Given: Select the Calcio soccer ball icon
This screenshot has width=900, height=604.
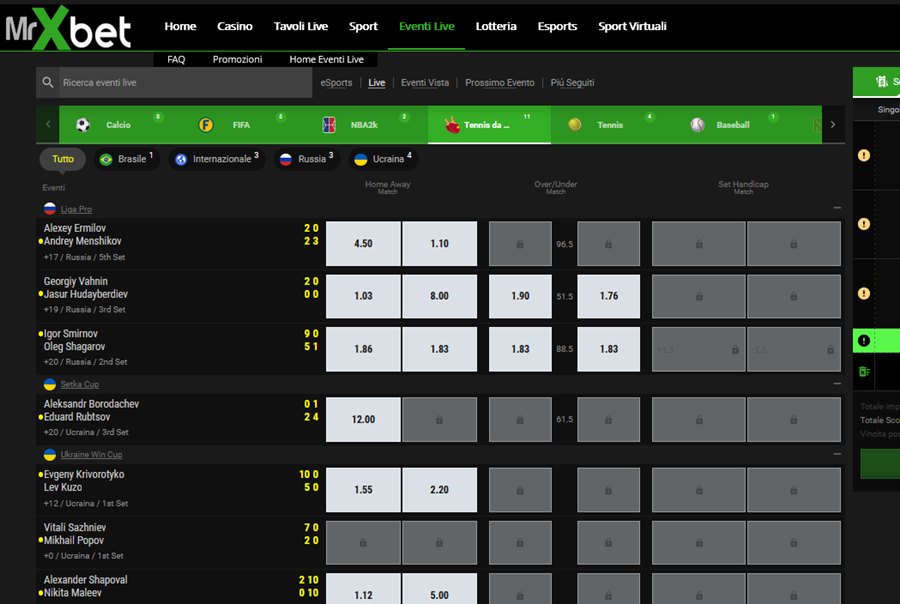Looking at the screenshot, I should tap(83, 125).
